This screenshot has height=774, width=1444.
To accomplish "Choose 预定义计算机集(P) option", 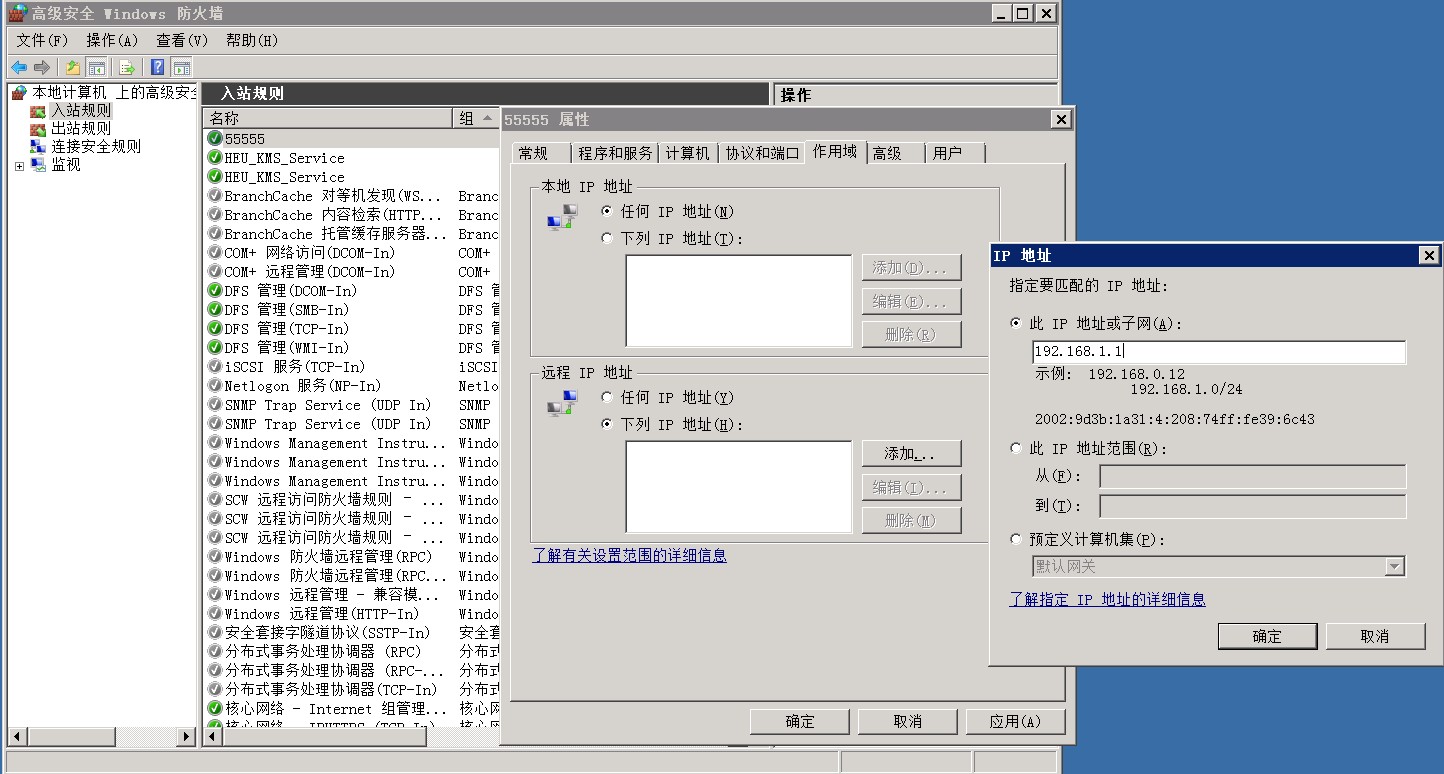I will (1017, 540).
